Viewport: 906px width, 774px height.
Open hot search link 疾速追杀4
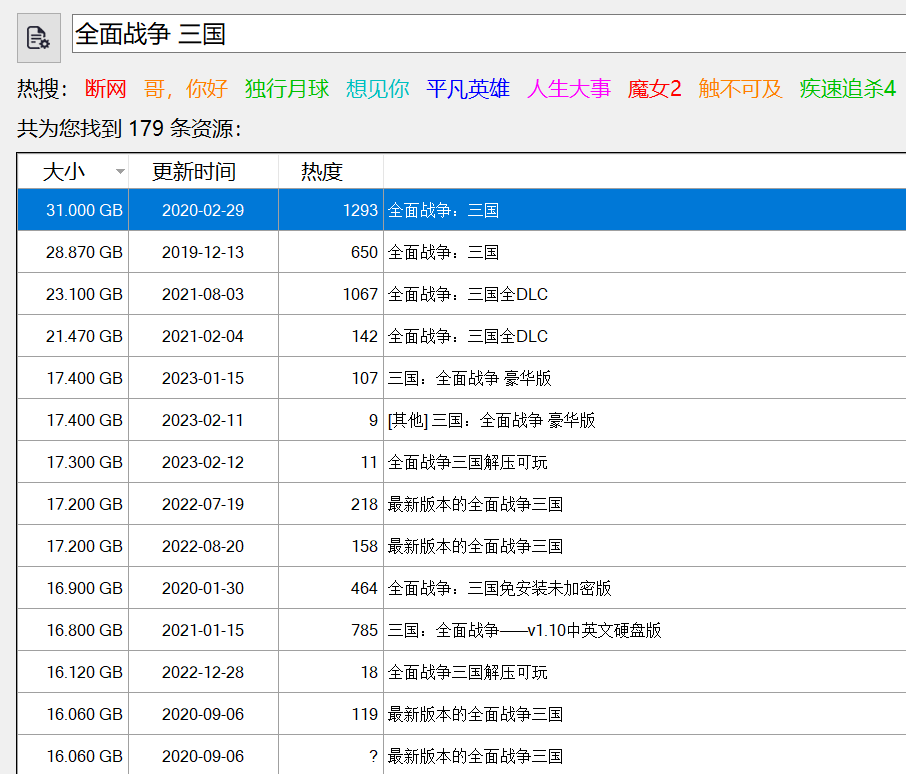[x=848, y=89]
